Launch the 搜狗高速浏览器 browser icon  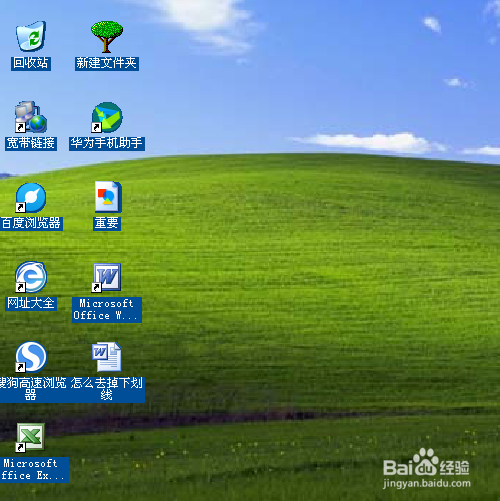tap(31, 356)
